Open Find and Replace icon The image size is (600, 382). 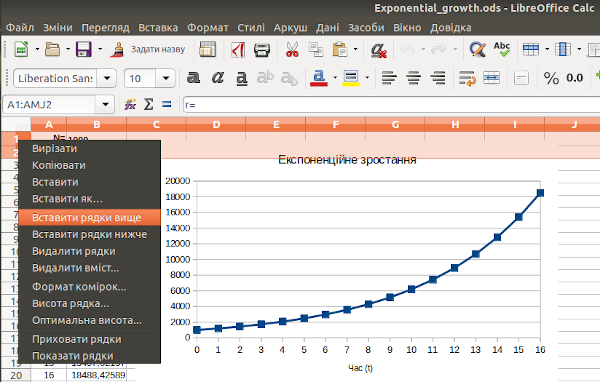pyautogui.click(x=478, y=49)
